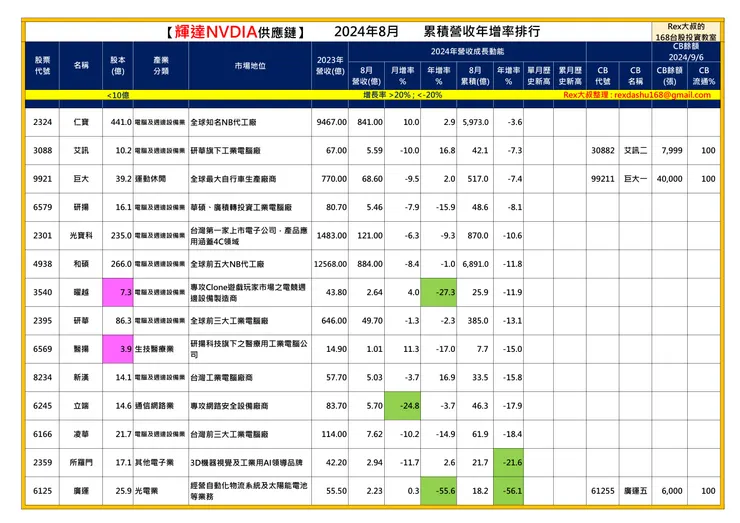Viewport: 740px width, 523px height.
Task: Click green-highlighted cell -21.6
Action: click(508, 462)
